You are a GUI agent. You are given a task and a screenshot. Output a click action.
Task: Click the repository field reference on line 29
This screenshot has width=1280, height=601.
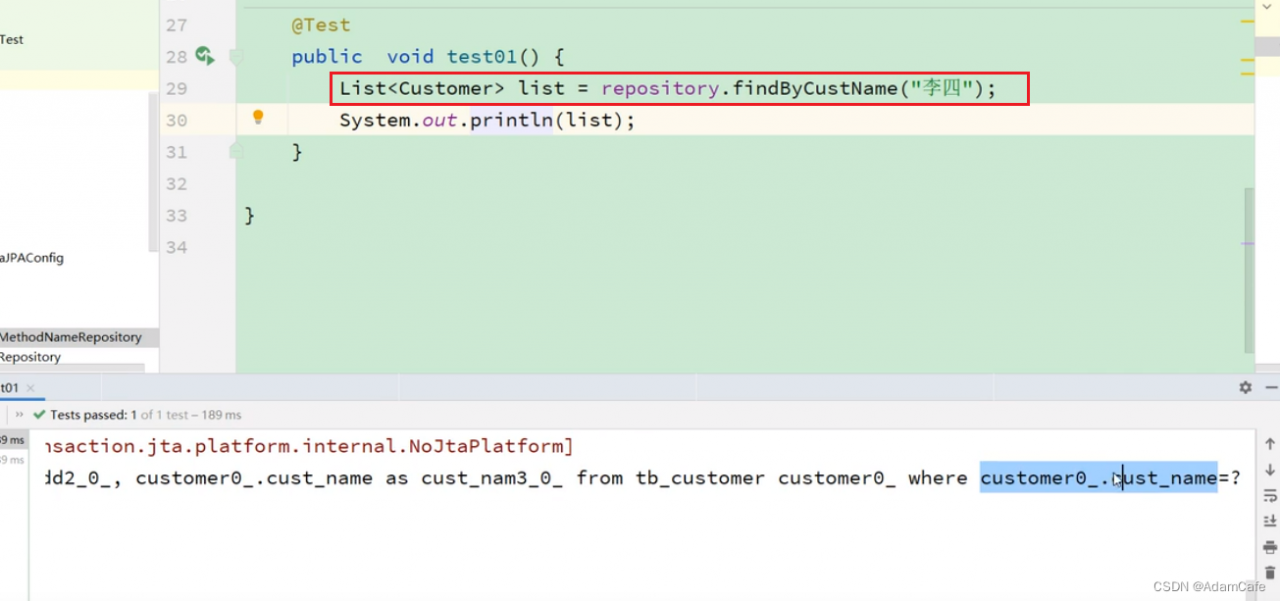660,88
